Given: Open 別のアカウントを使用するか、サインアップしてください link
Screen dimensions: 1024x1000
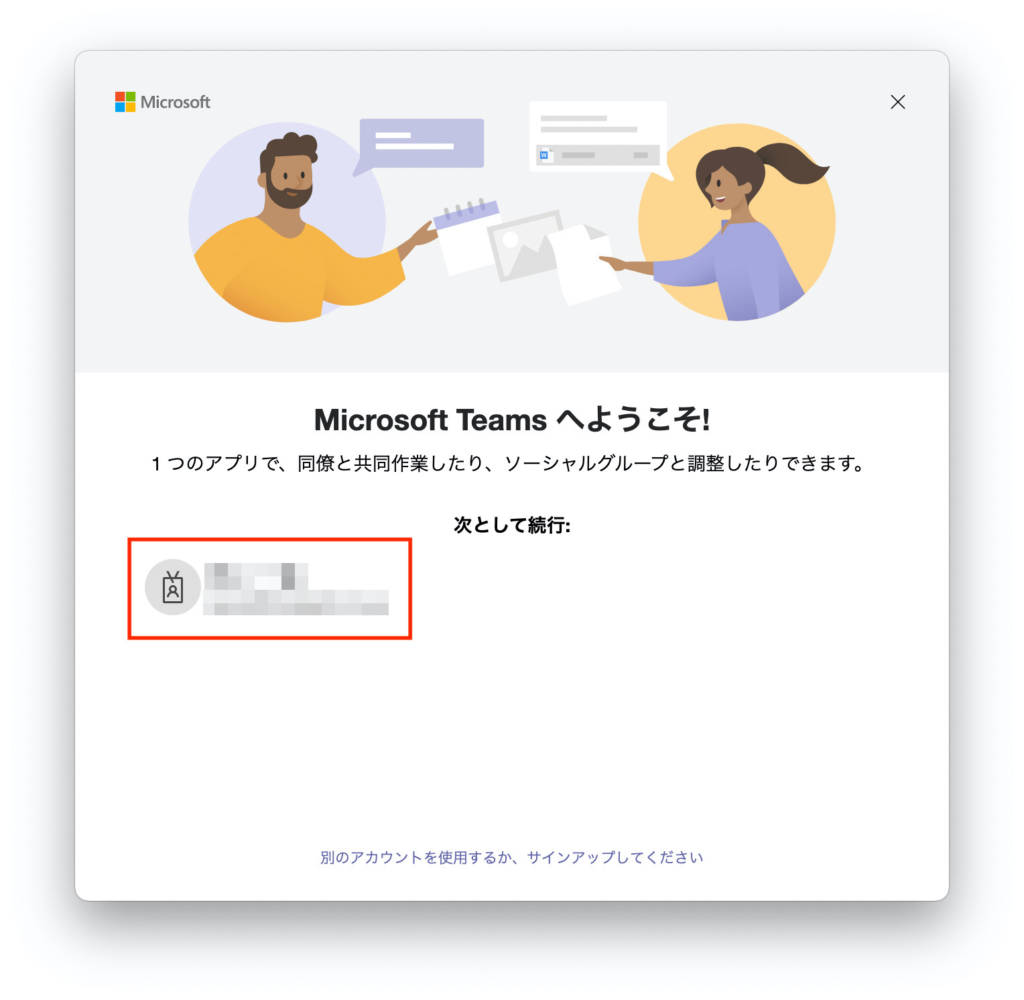Looking at the screenshot, I should coord(511,857).
